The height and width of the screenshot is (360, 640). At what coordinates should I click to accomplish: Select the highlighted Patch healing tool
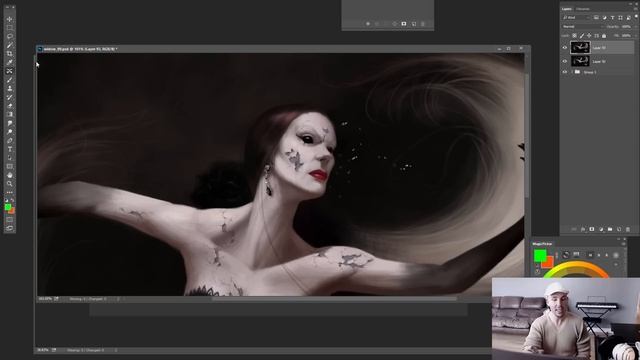9,71
